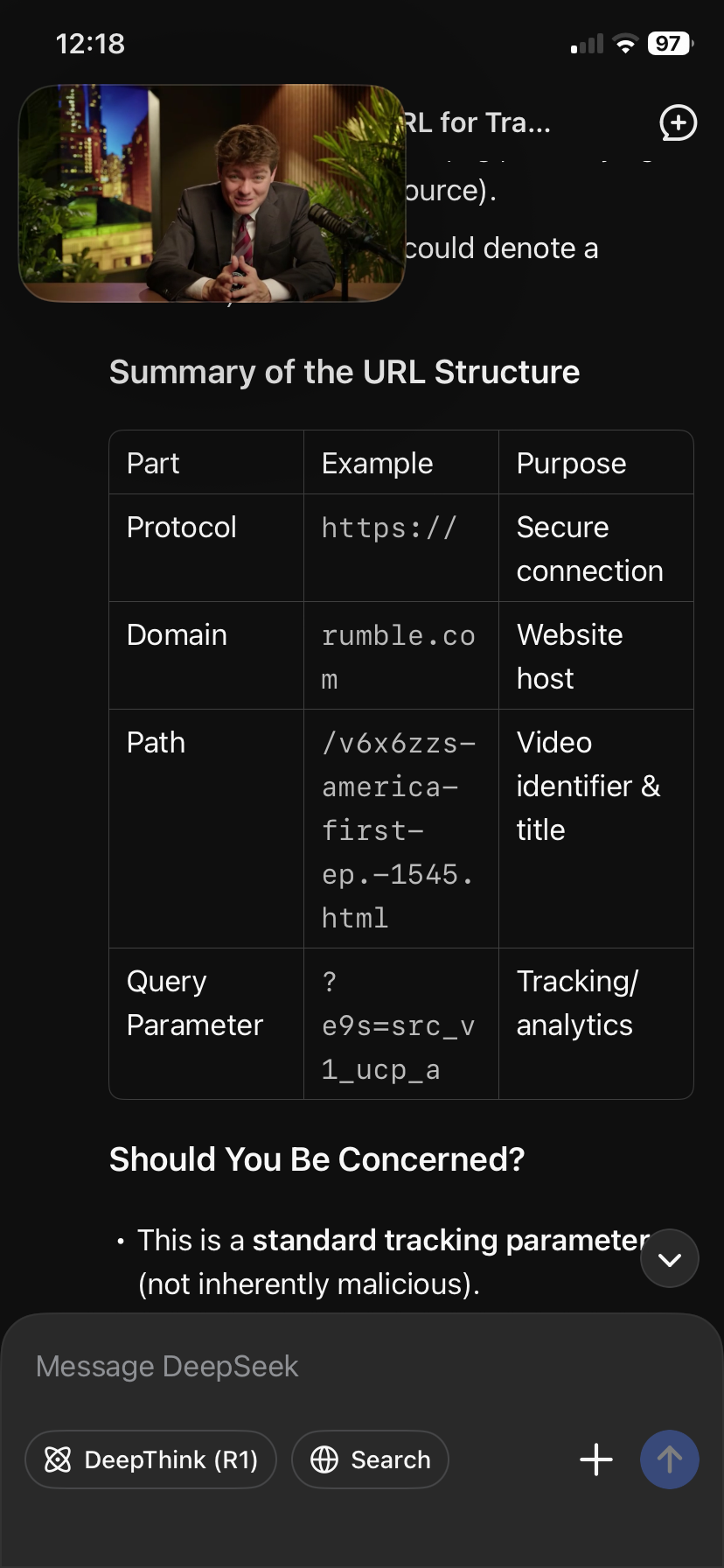Tap the atom icon in DeepThink button
724x1568 pixels.
click(58, 1459)
